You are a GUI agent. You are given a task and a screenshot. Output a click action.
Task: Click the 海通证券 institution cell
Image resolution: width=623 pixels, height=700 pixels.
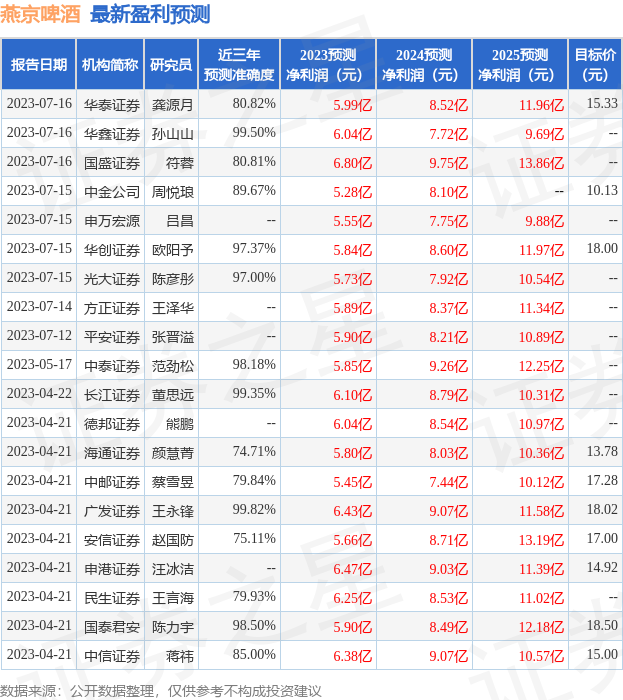112,453
